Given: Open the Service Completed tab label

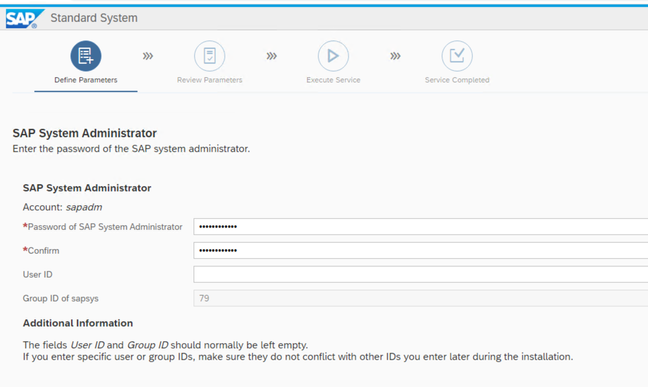Looking at the screenshot, I should click(457, 80).
